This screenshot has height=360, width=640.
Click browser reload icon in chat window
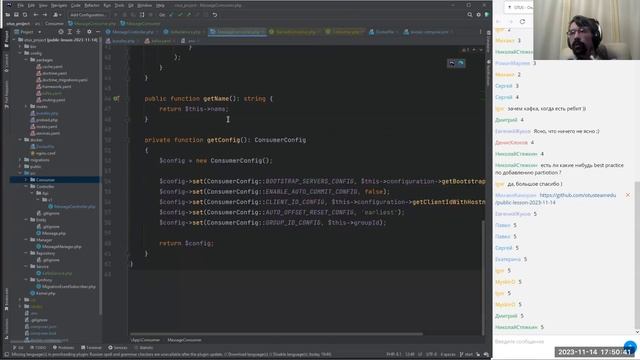[522, 21]
